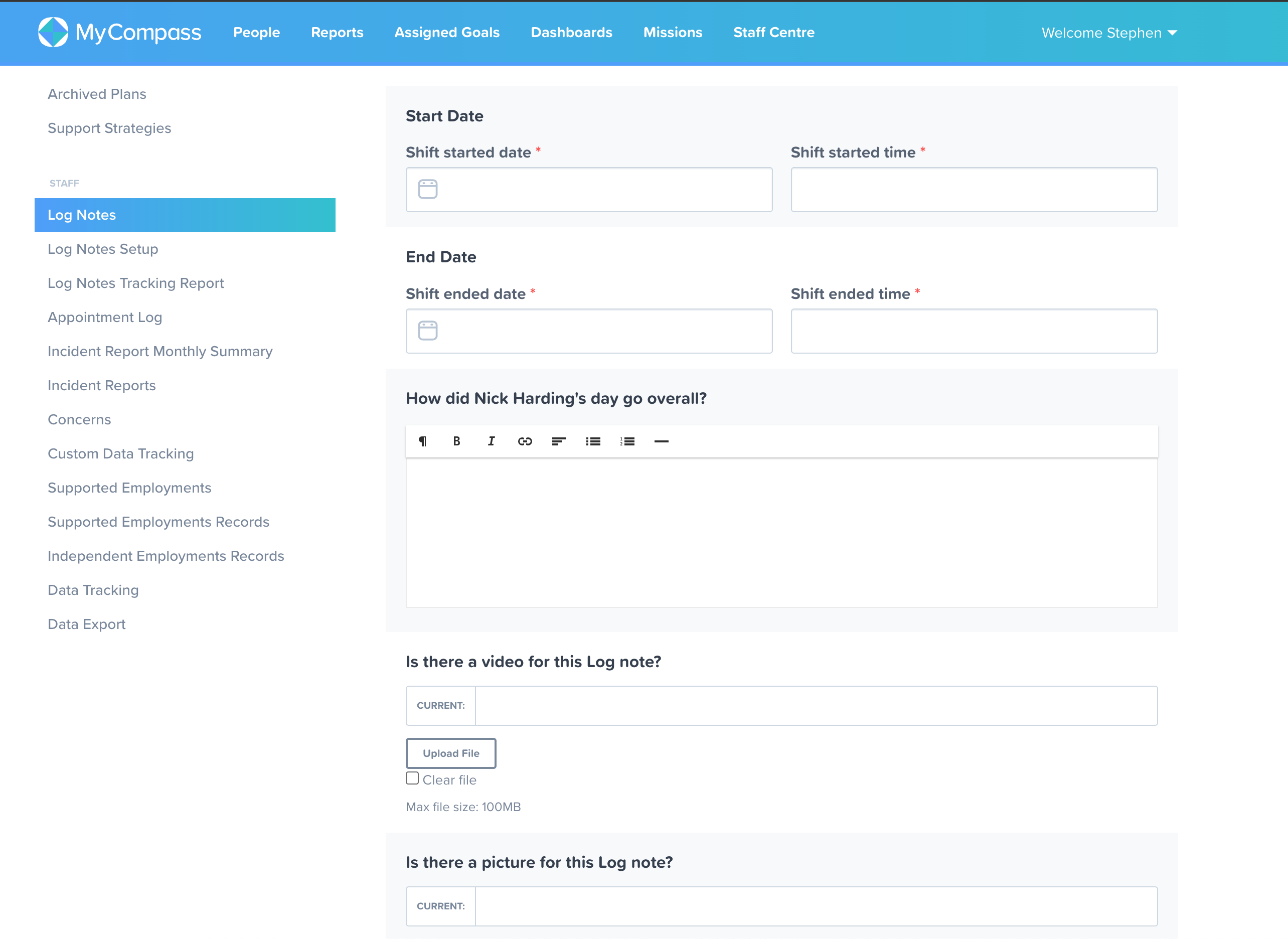Open Independent Employments Records
The height and width of the screenshot is (939, 1288).
[x=166, y=556]
